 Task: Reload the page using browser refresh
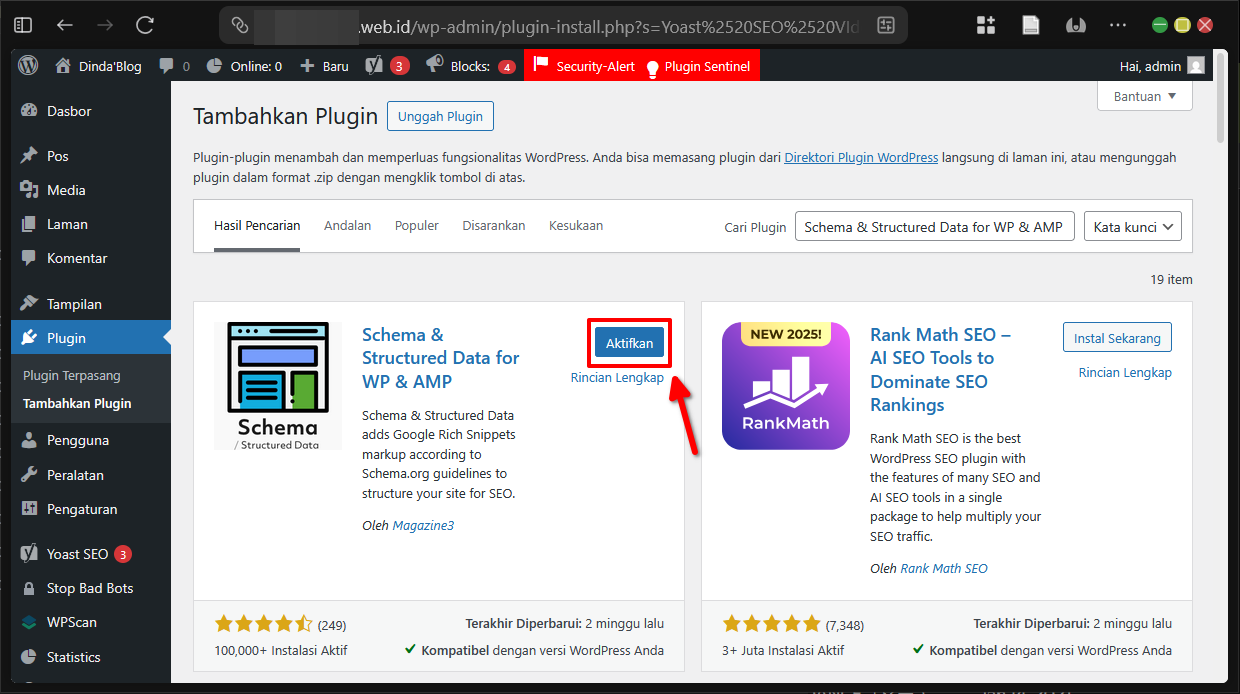click(145, 25)
